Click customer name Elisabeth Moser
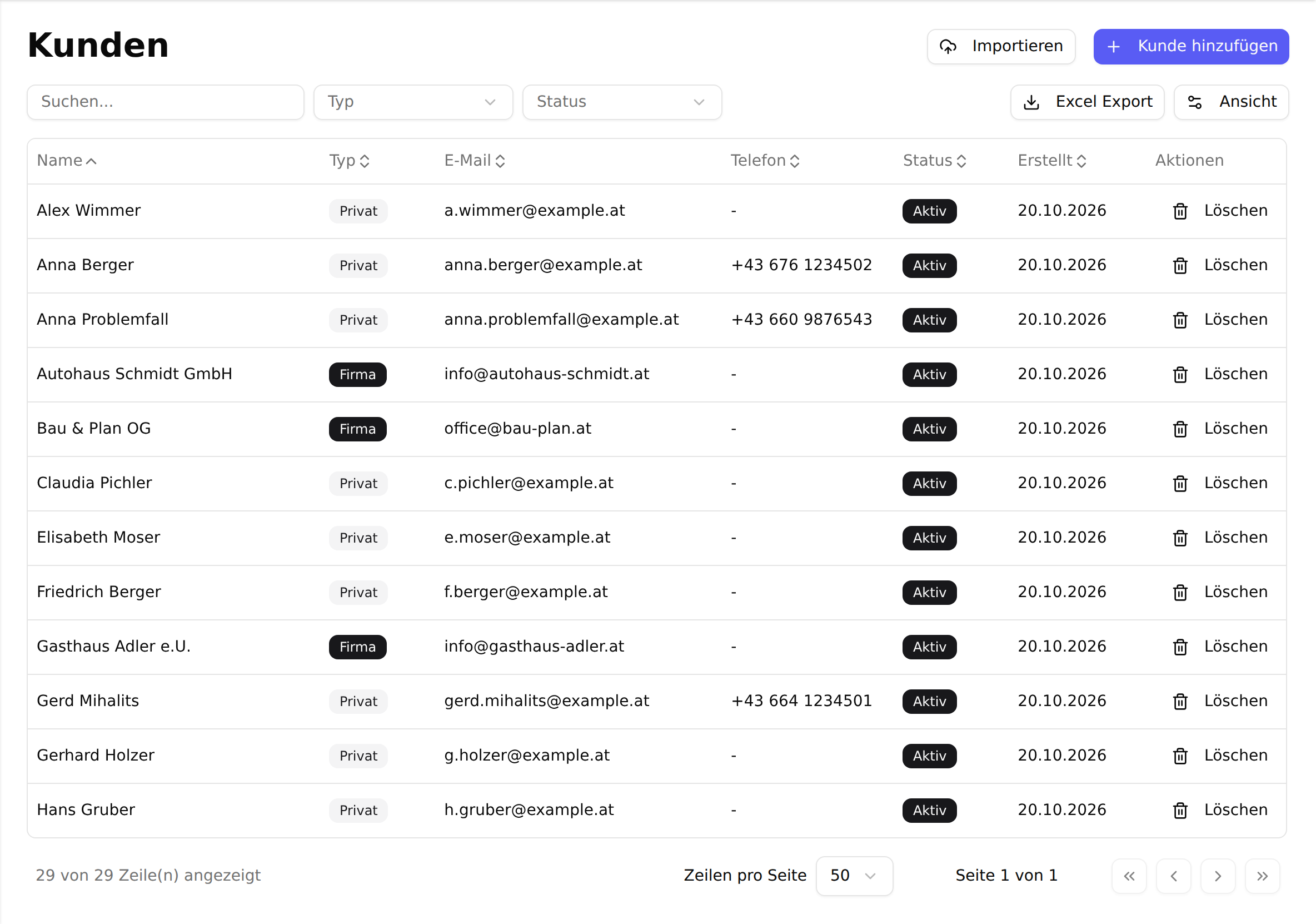This screenshot has width=1316, height=924. [98, 538]
